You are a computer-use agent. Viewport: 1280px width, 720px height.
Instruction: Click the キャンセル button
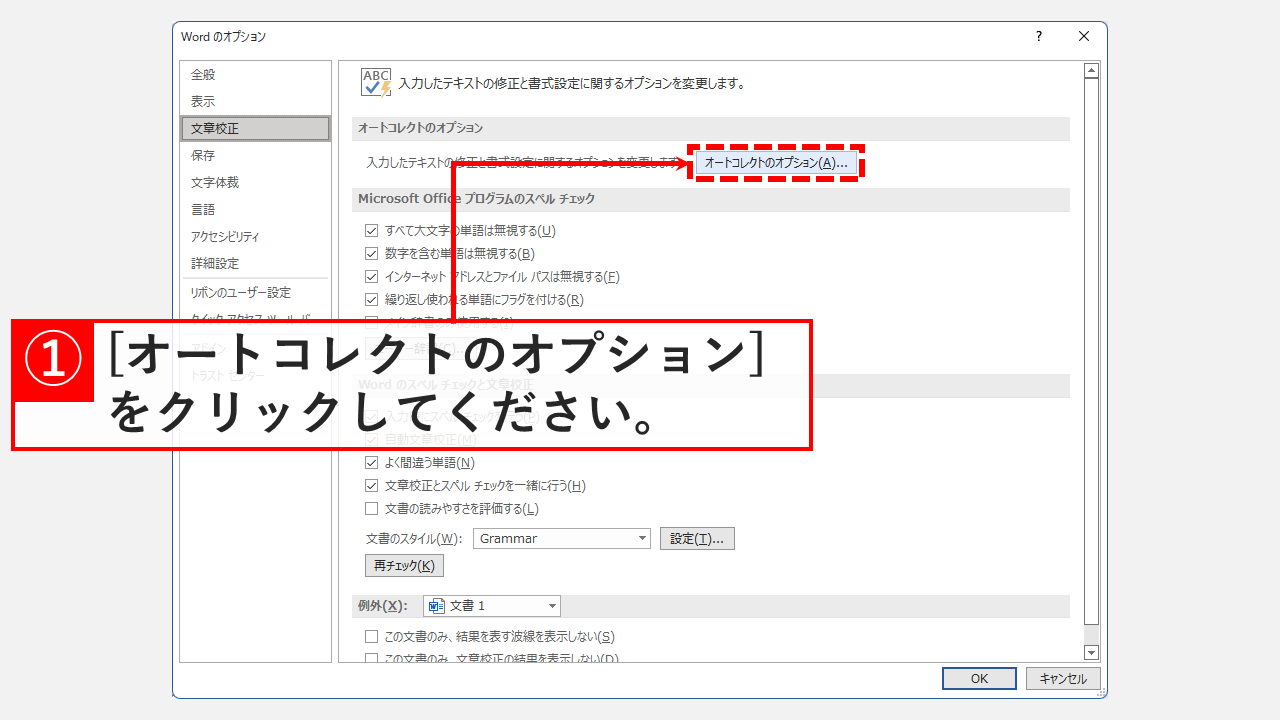(1063, 679)
